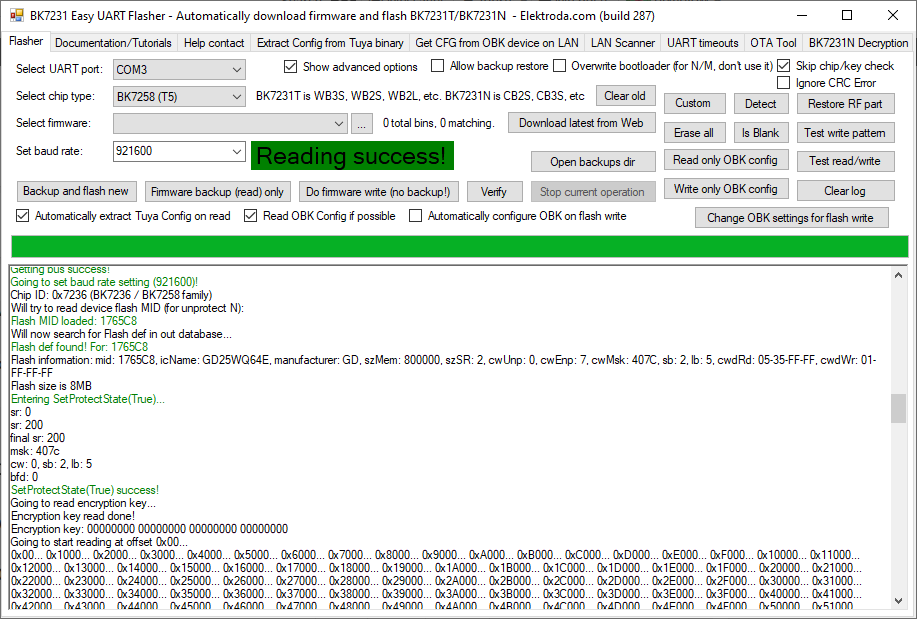Click Download latest from Web button

pos(581,123)
